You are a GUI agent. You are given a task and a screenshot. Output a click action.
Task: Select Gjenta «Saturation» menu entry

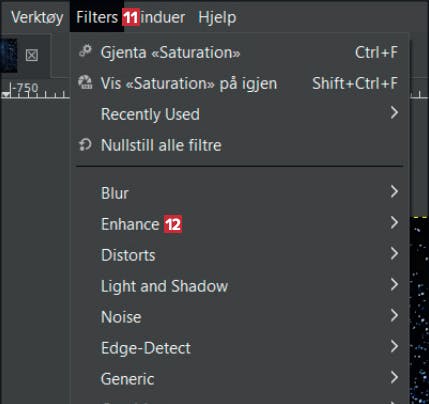(239, 52)
